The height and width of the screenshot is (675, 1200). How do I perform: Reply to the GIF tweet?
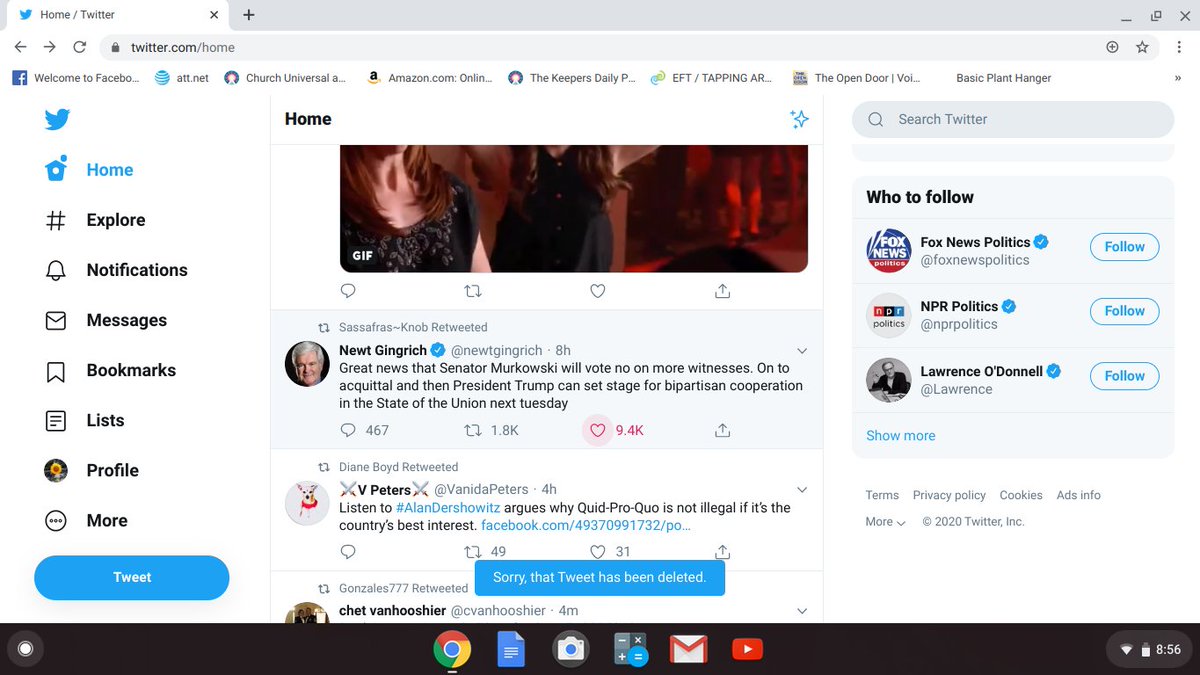tap(348, 291)
